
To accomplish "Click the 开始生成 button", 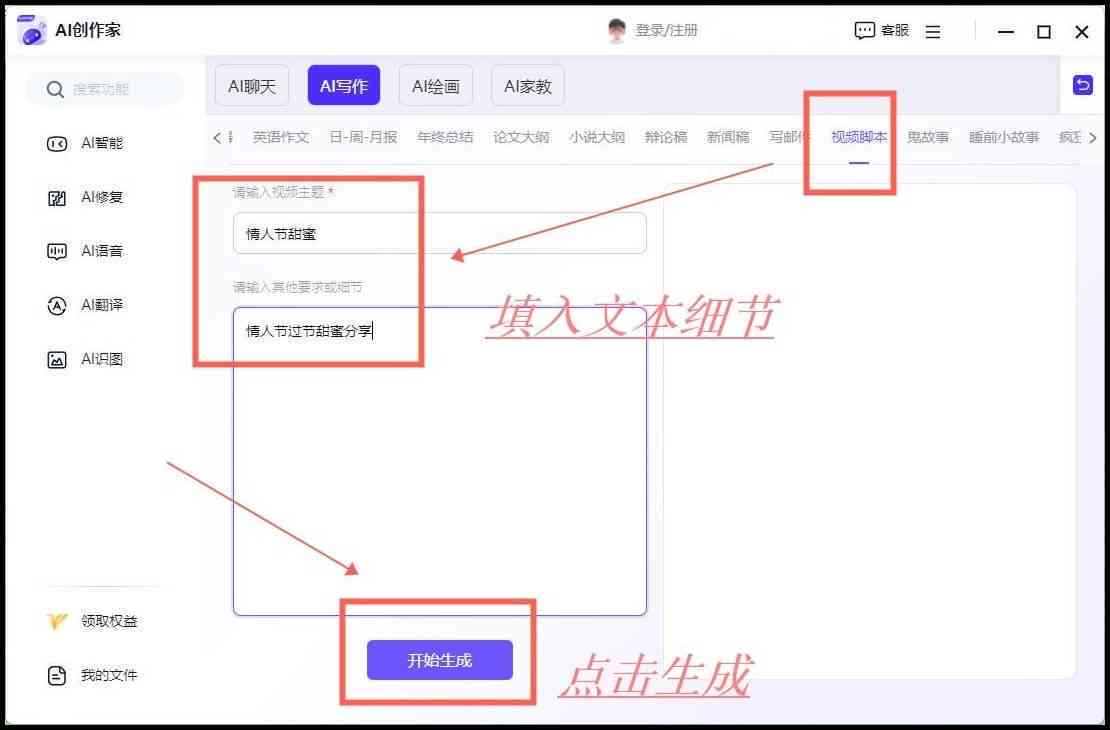I will (440, 660).
